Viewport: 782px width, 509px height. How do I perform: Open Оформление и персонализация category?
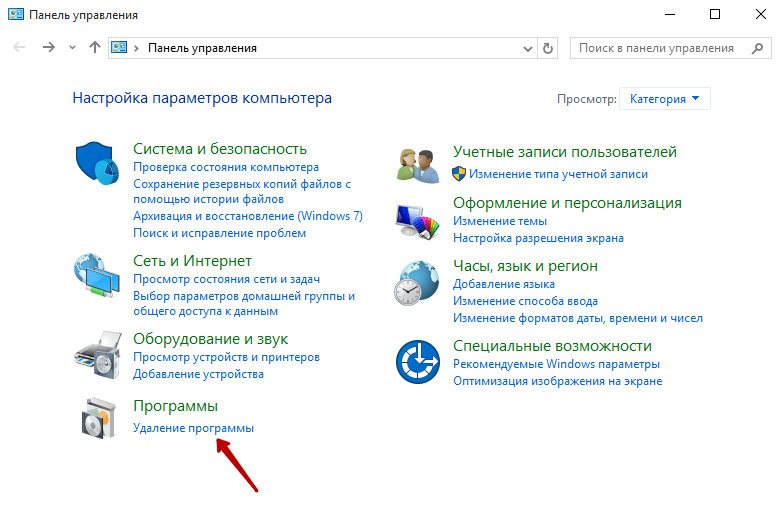click(x=567, y=203)
